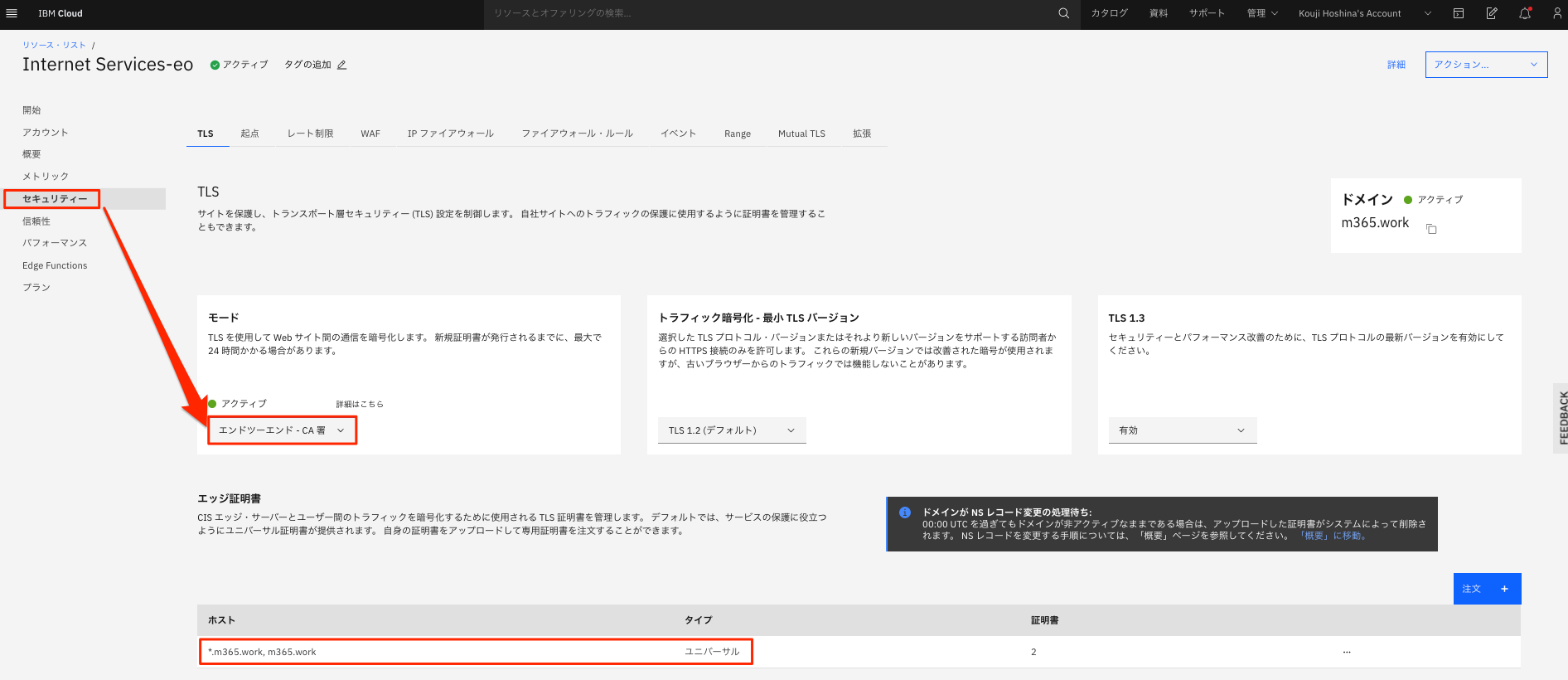Screen dimensions: 1568x680
Task: Open the edit notepad icon in header
Action: pos(1492,13)
